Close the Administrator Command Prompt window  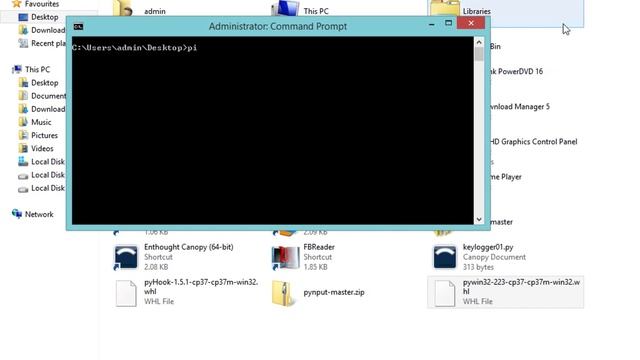[471, 23]
